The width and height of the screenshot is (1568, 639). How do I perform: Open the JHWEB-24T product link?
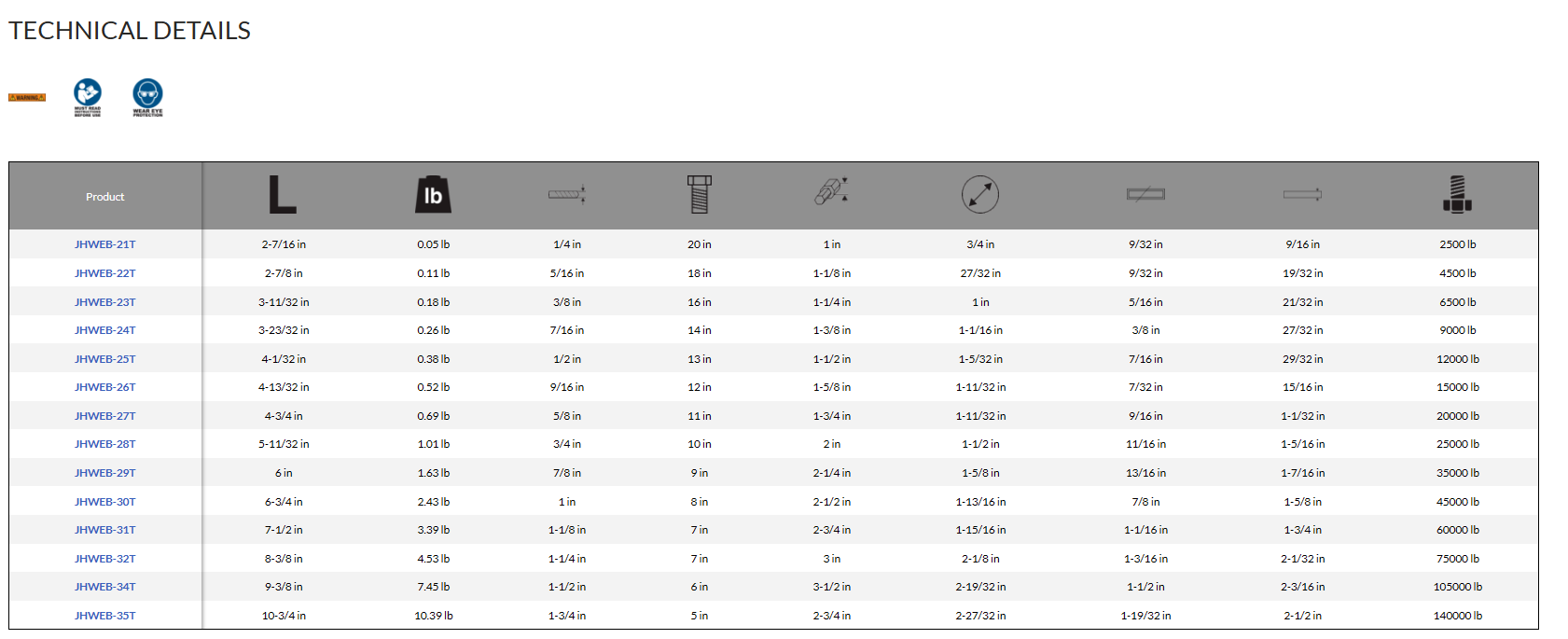tap(105, 330)
